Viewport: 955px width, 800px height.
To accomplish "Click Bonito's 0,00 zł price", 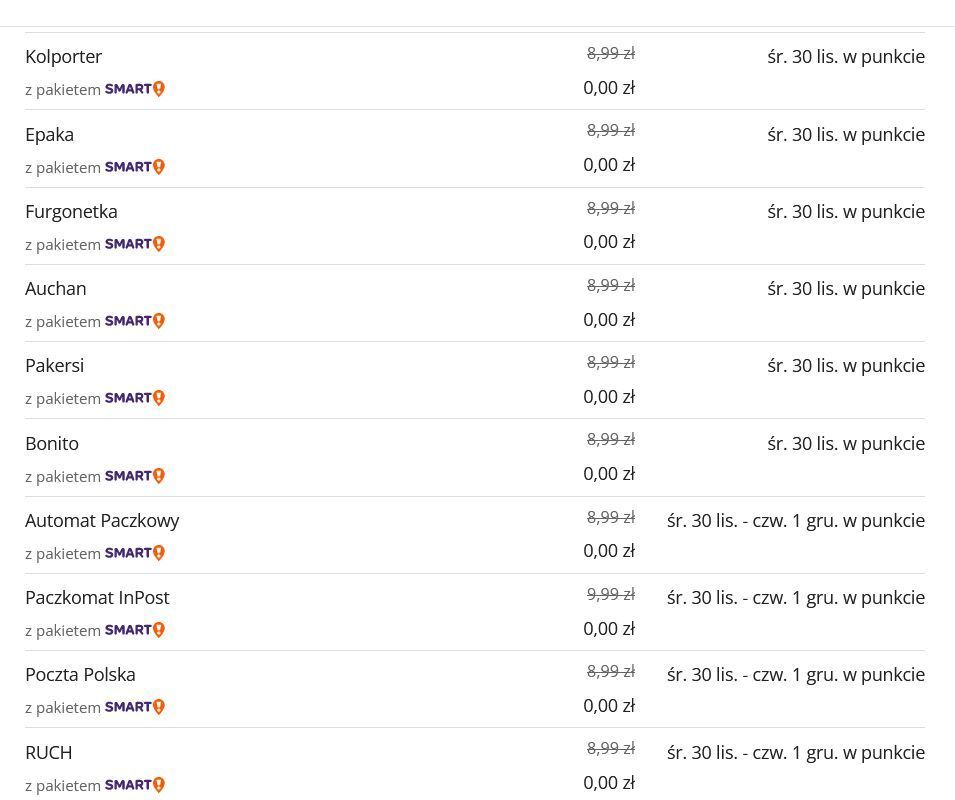I will (609, 474).
